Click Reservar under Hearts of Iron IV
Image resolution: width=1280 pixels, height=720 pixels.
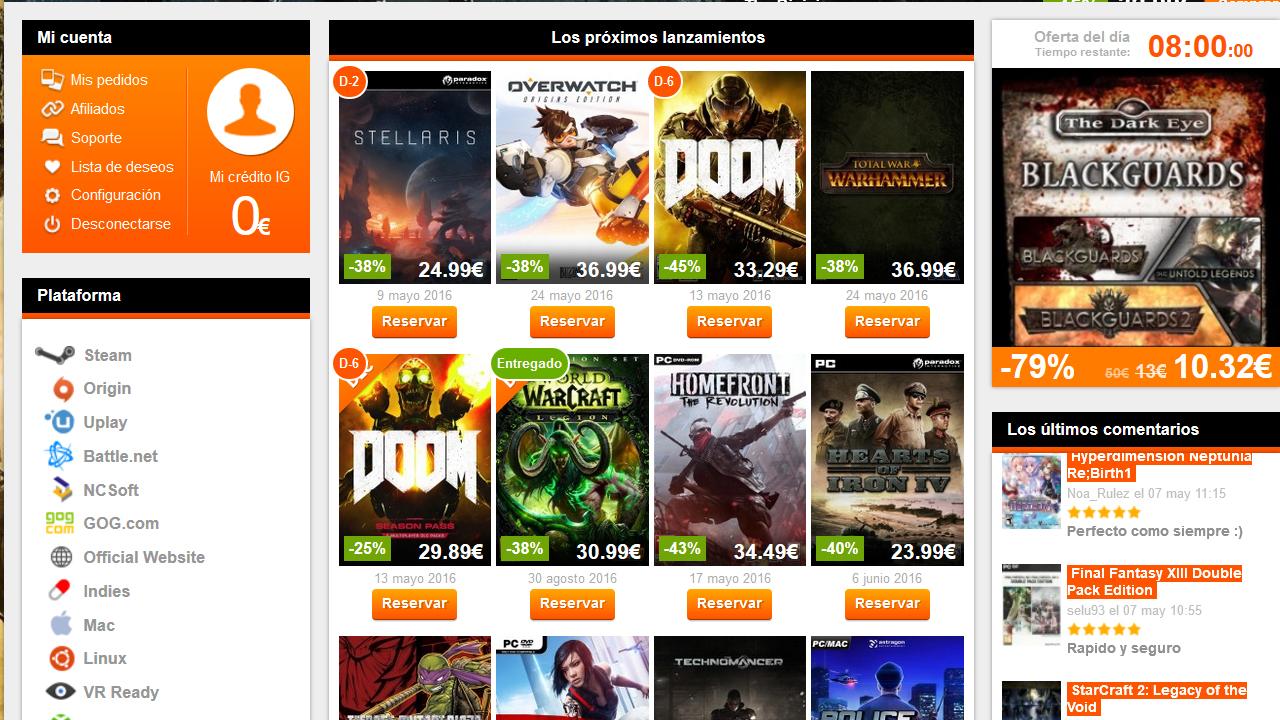(887, 604)
